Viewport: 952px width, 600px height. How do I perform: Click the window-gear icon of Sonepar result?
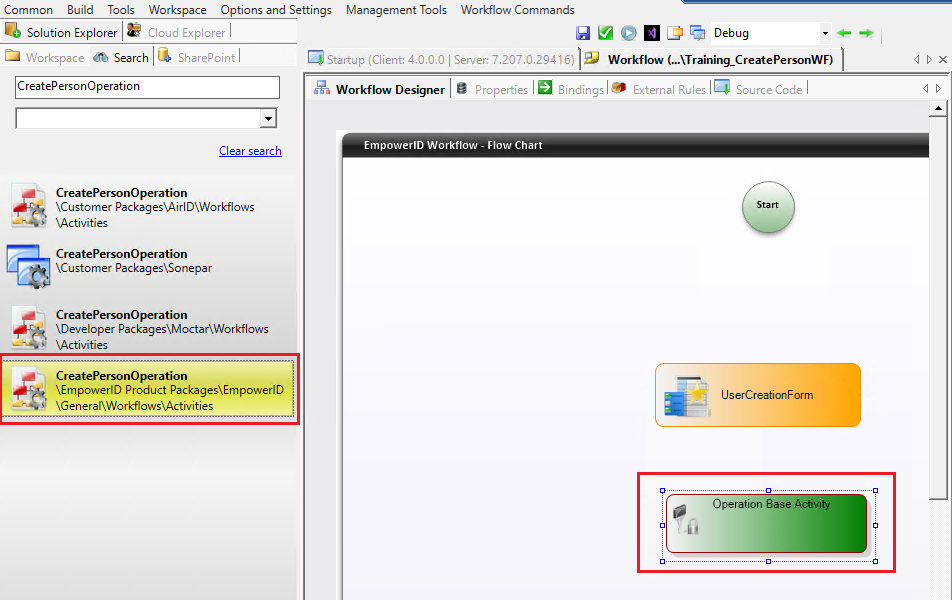(29, 266)
